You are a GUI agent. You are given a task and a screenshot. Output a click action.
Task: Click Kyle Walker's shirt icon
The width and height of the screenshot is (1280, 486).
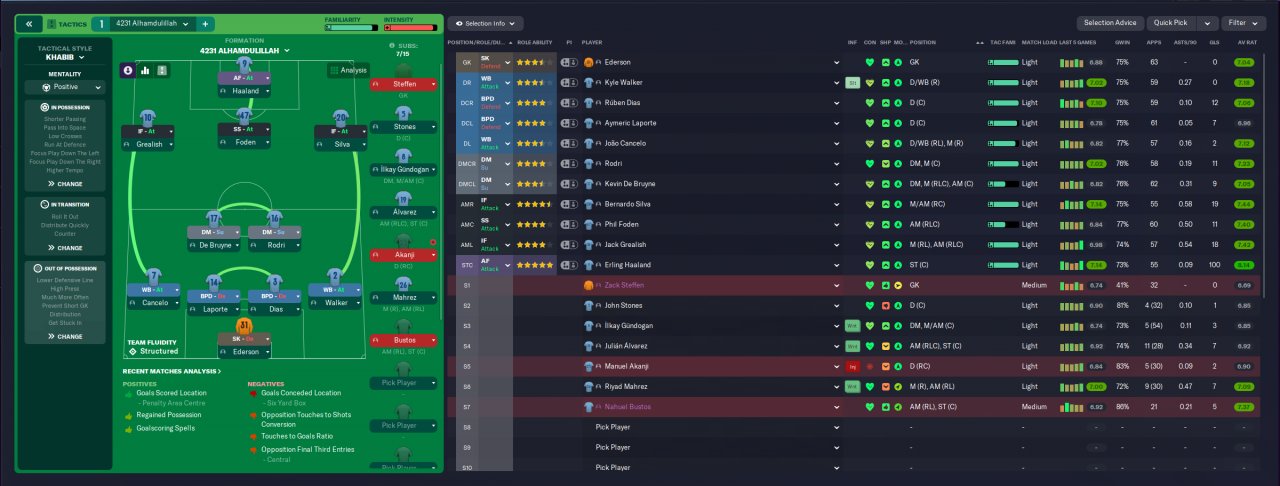coord(588,82)
